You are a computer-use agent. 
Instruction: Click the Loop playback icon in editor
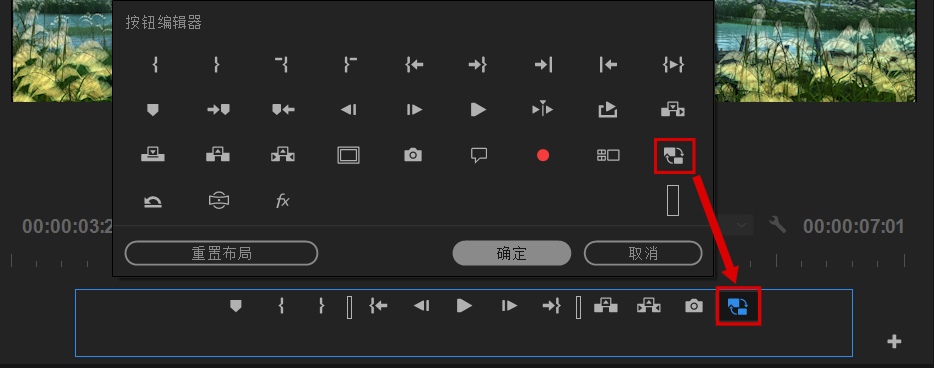[153, 202]
